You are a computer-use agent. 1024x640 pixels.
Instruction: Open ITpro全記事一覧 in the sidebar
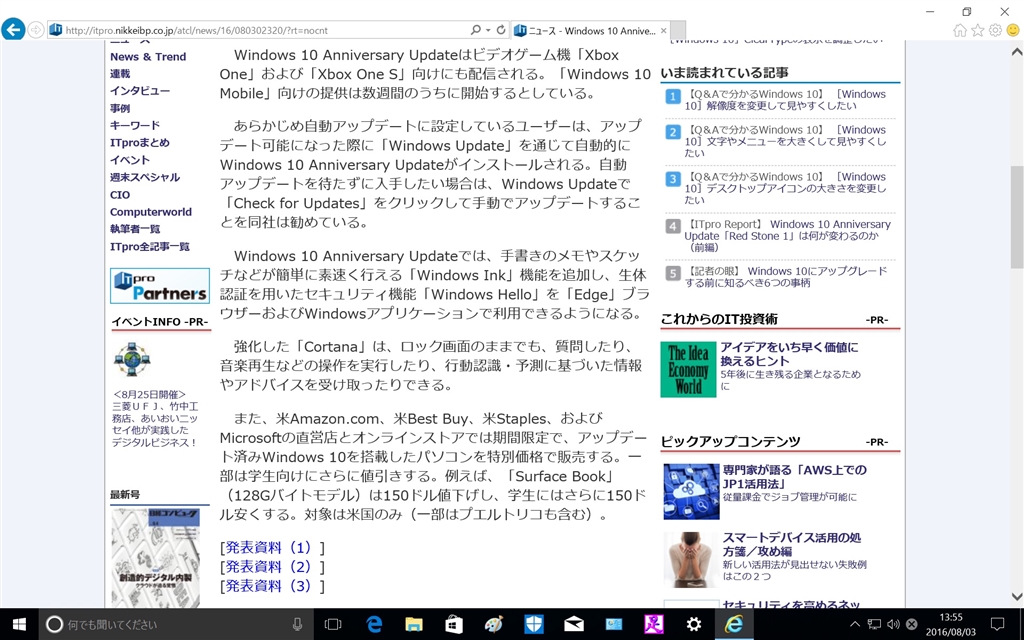point(150,246)
